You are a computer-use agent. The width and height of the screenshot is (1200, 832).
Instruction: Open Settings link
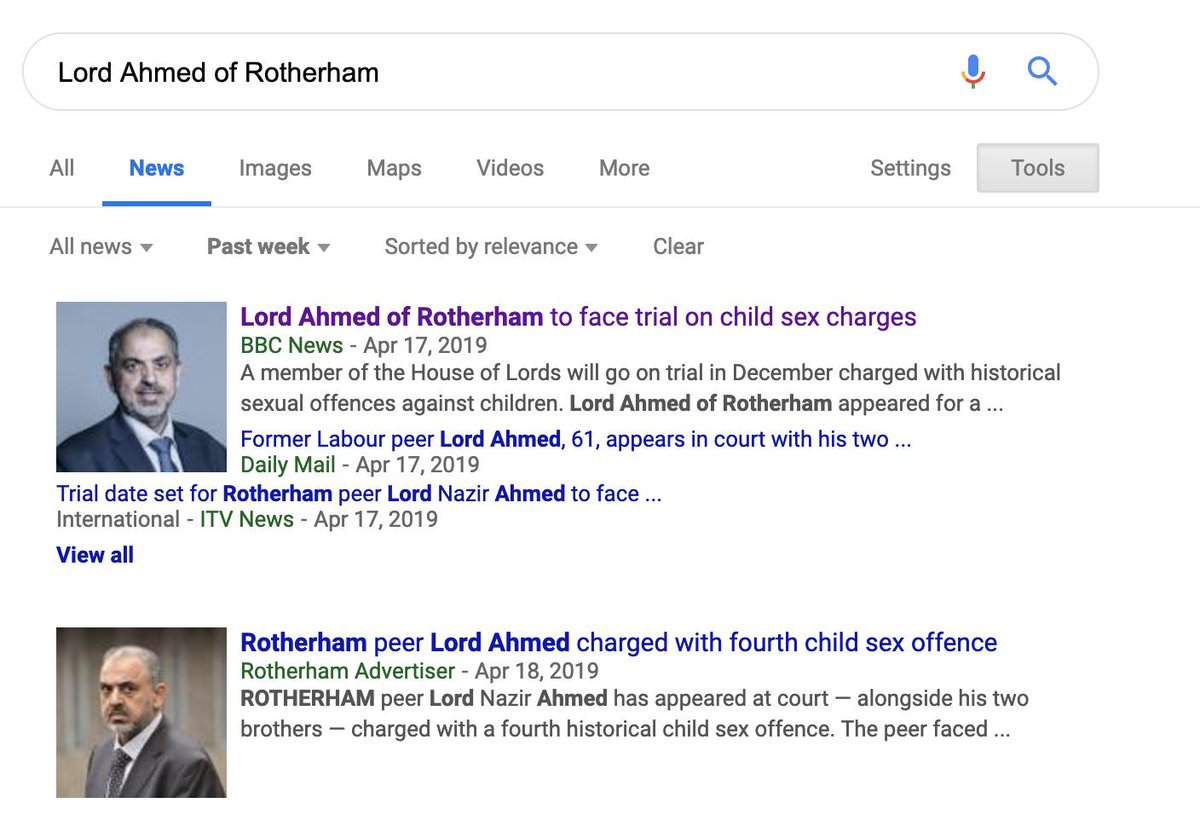[x=910, y=169]
